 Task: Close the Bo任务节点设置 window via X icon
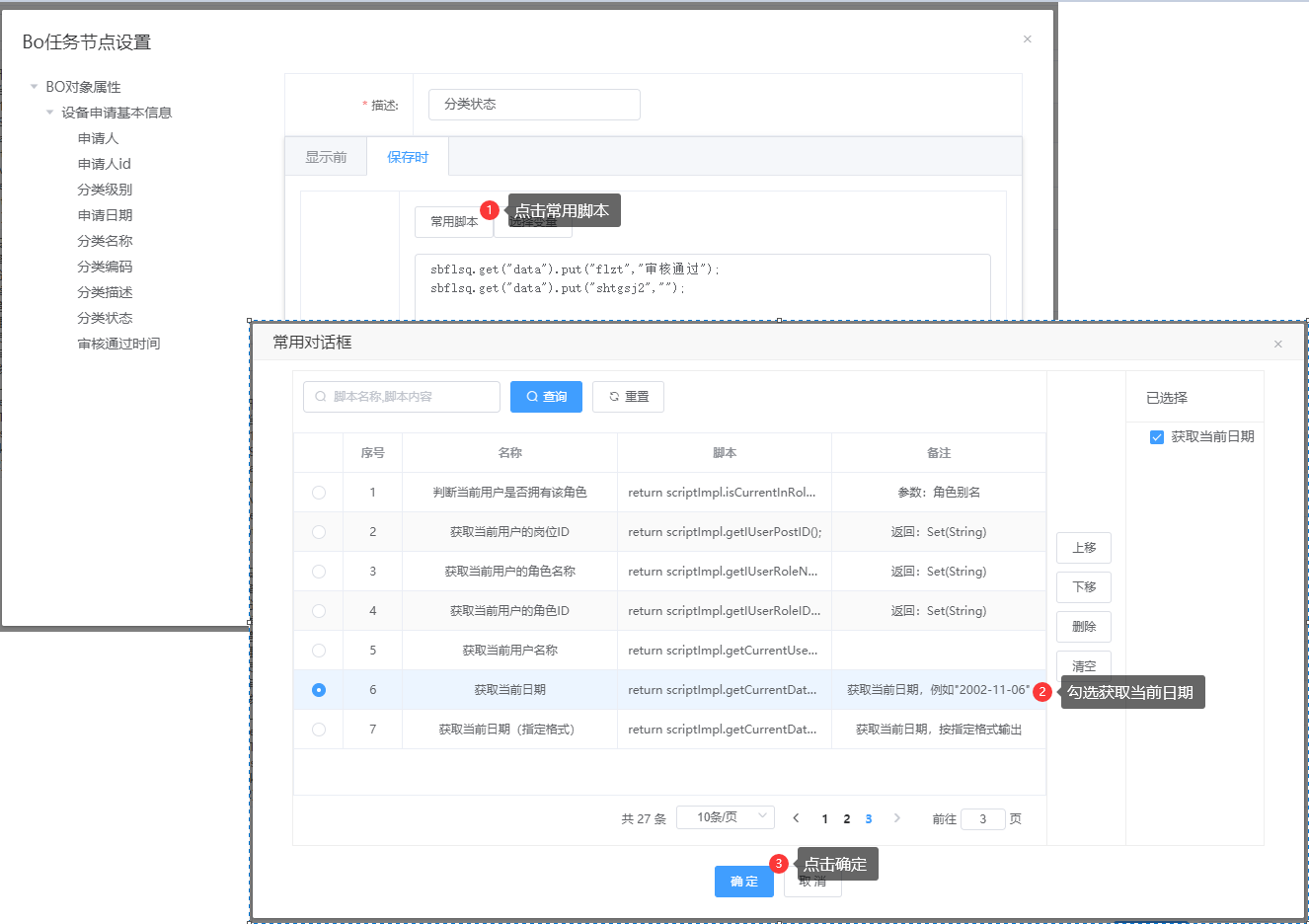point(1027,39)
